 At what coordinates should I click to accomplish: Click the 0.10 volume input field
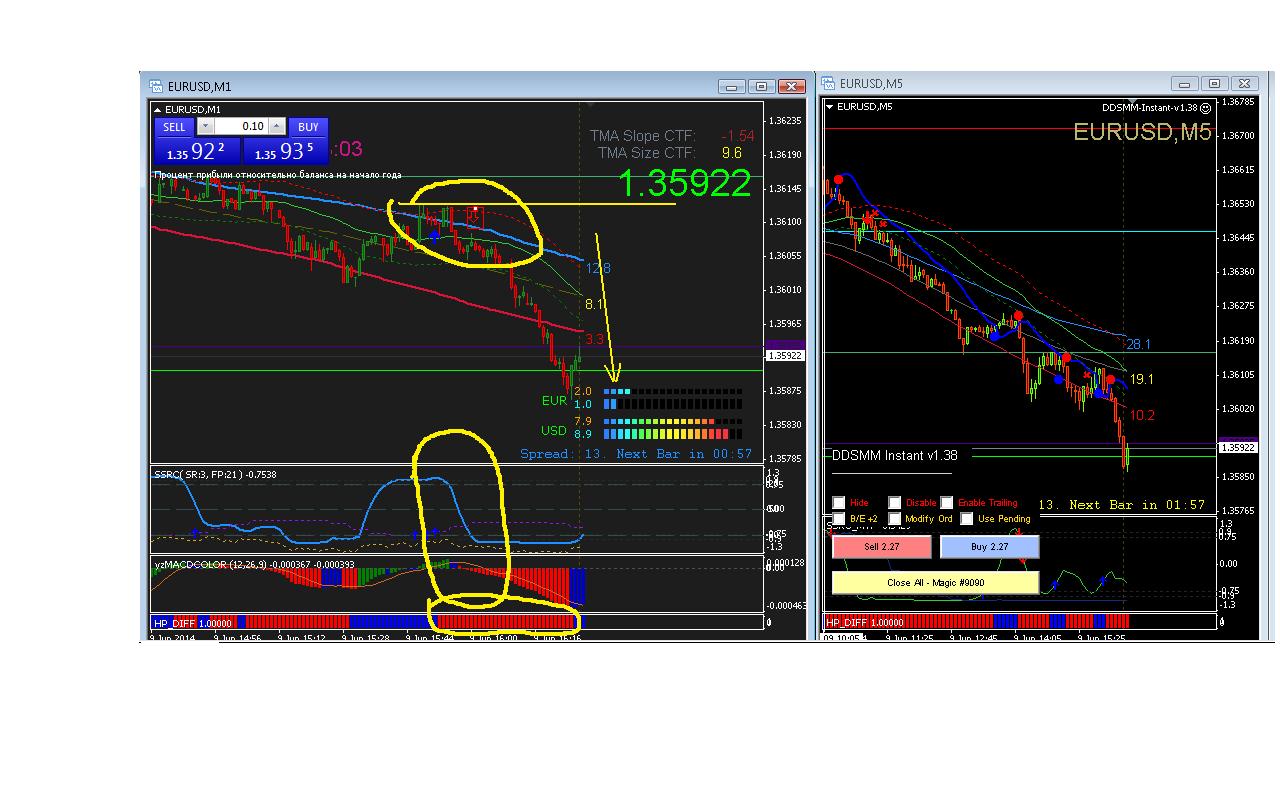240,127
